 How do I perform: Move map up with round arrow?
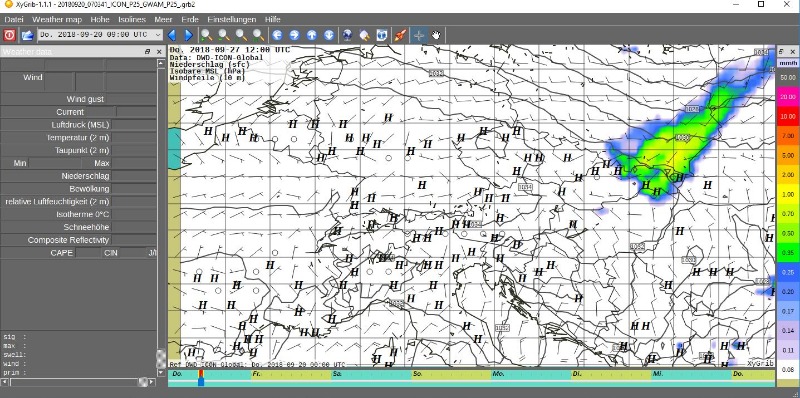click(x=312, y=35)
